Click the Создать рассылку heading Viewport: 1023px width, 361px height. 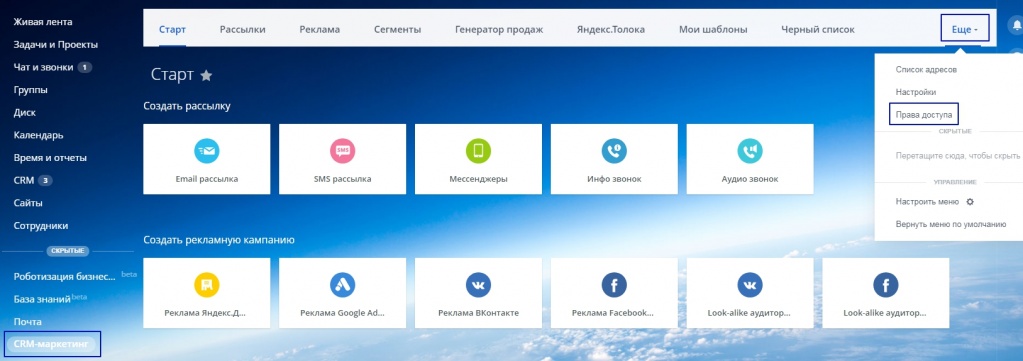187,105
